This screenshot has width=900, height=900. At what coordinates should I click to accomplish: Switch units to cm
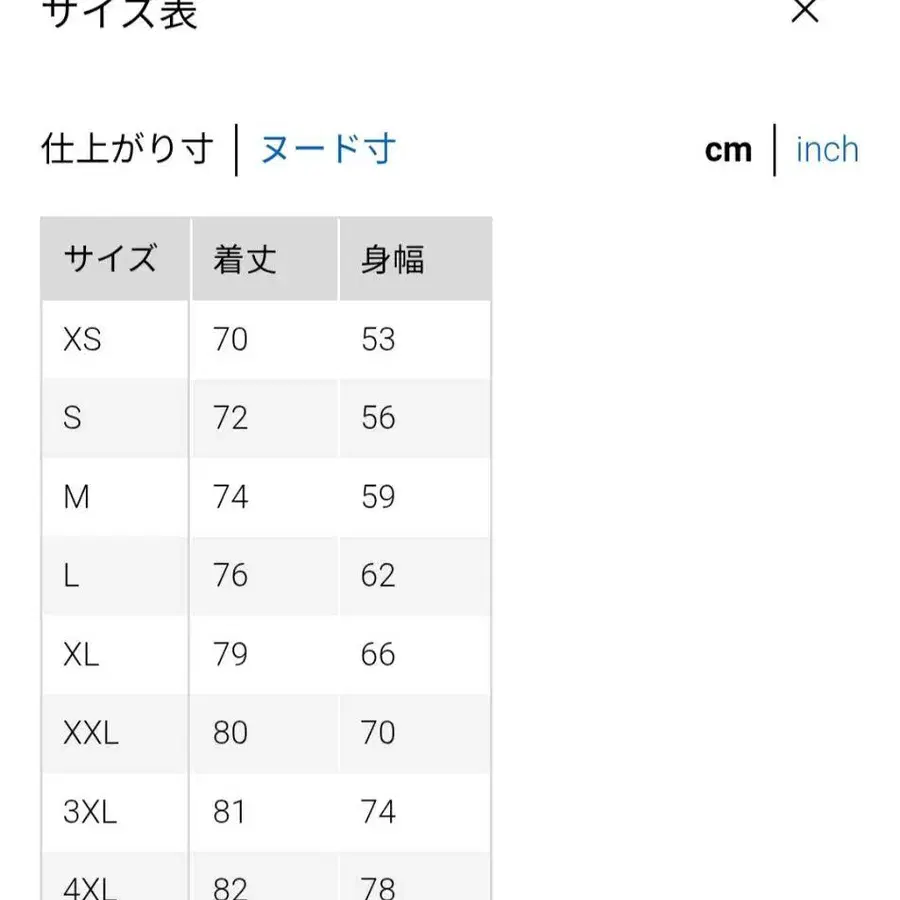(x=728, y=148)
